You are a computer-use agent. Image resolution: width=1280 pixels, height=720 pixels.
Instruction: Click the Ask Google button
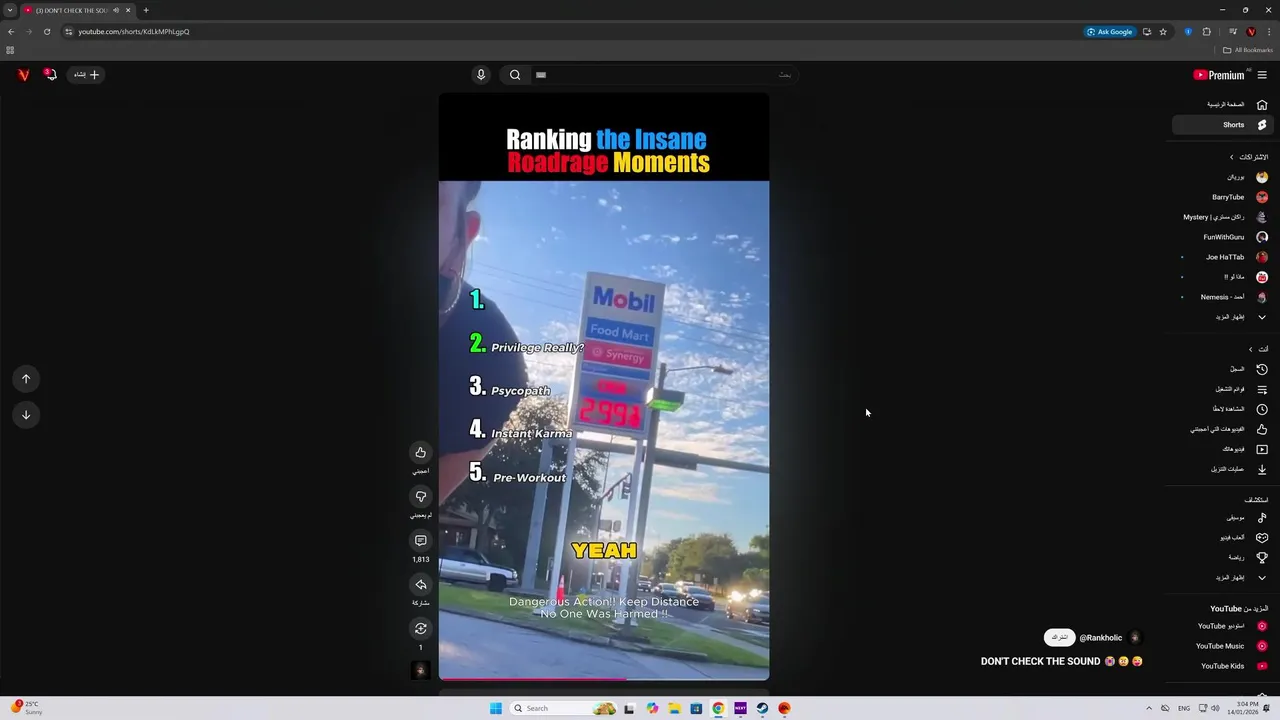(x=1110, y=31)
